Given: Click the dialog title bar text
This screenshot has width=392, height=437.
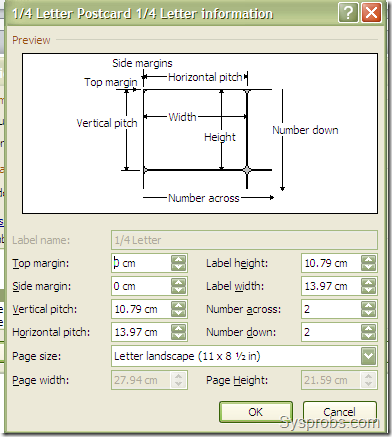Looking at the screenshot, I should click(143, 14).
